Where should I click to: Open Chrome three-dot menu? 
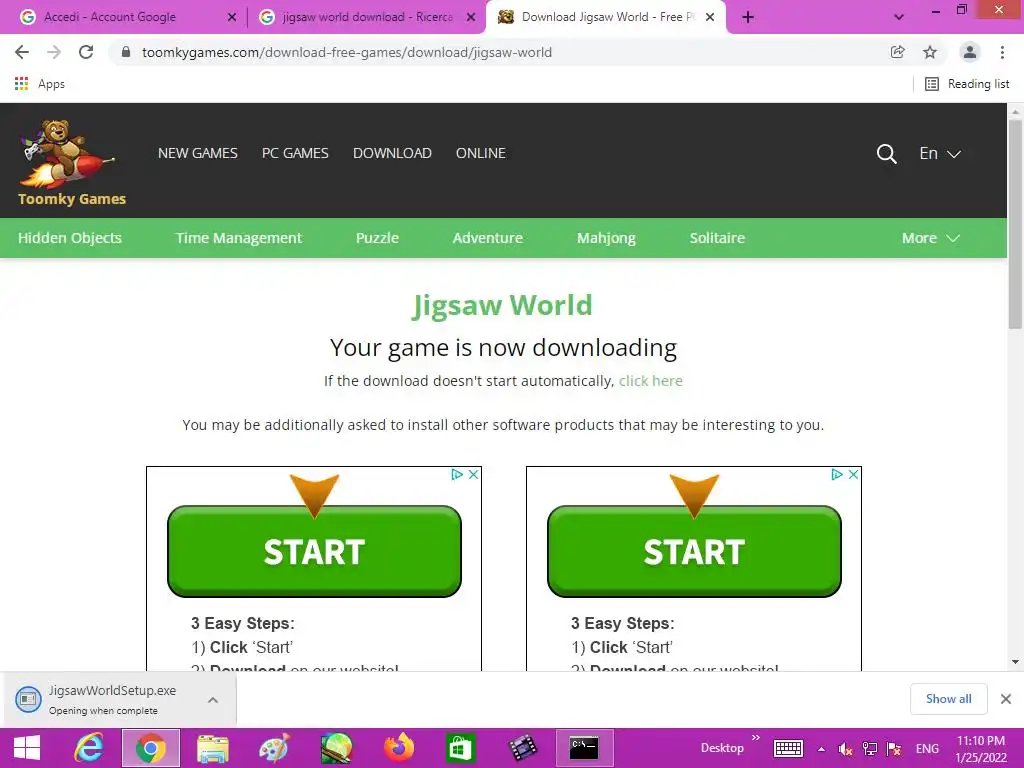(1002, 52)
